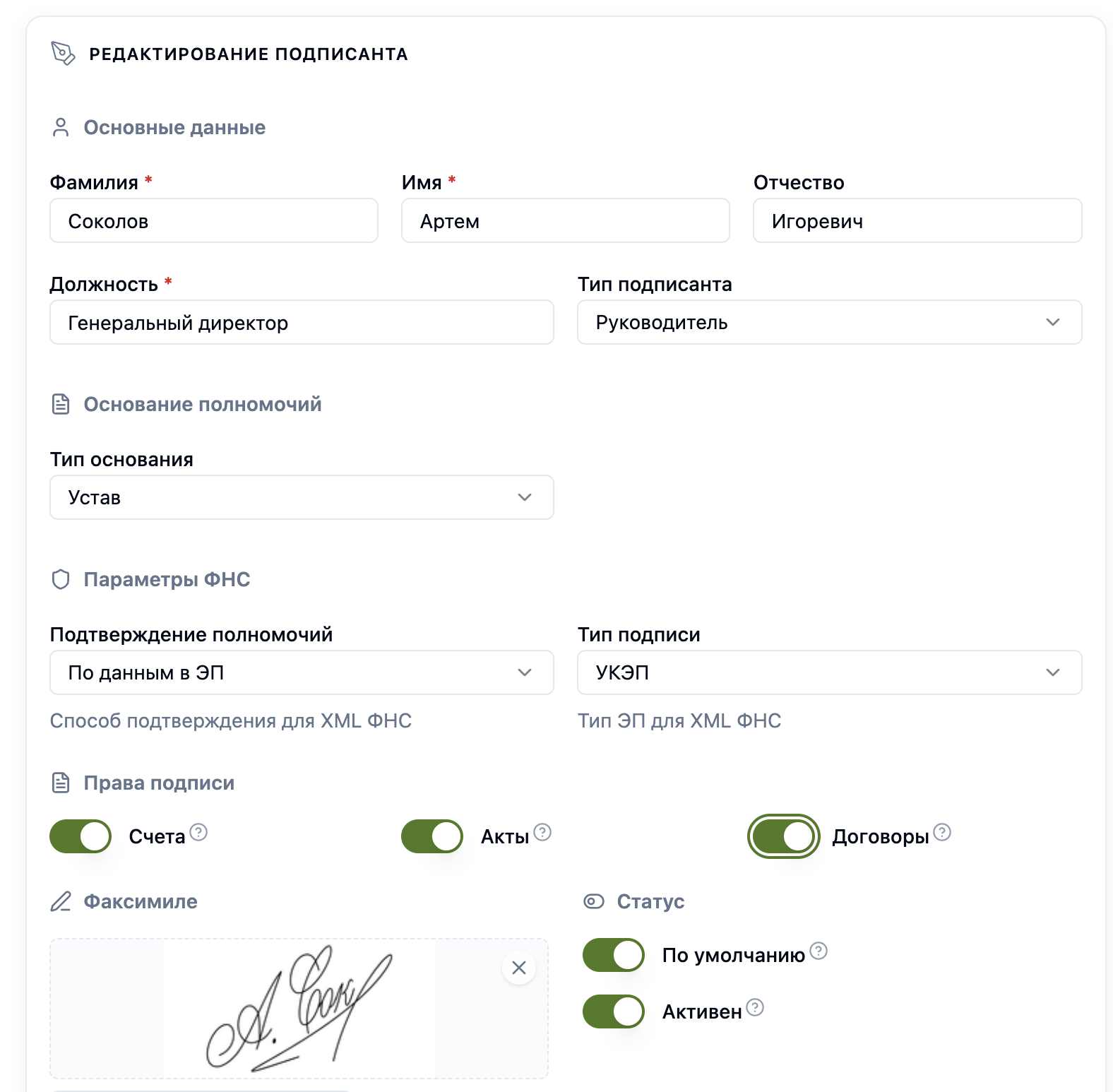Click the Фамилия field containing Соколов
Screen dimensions: 1113x1092
[x=214, y=220]
